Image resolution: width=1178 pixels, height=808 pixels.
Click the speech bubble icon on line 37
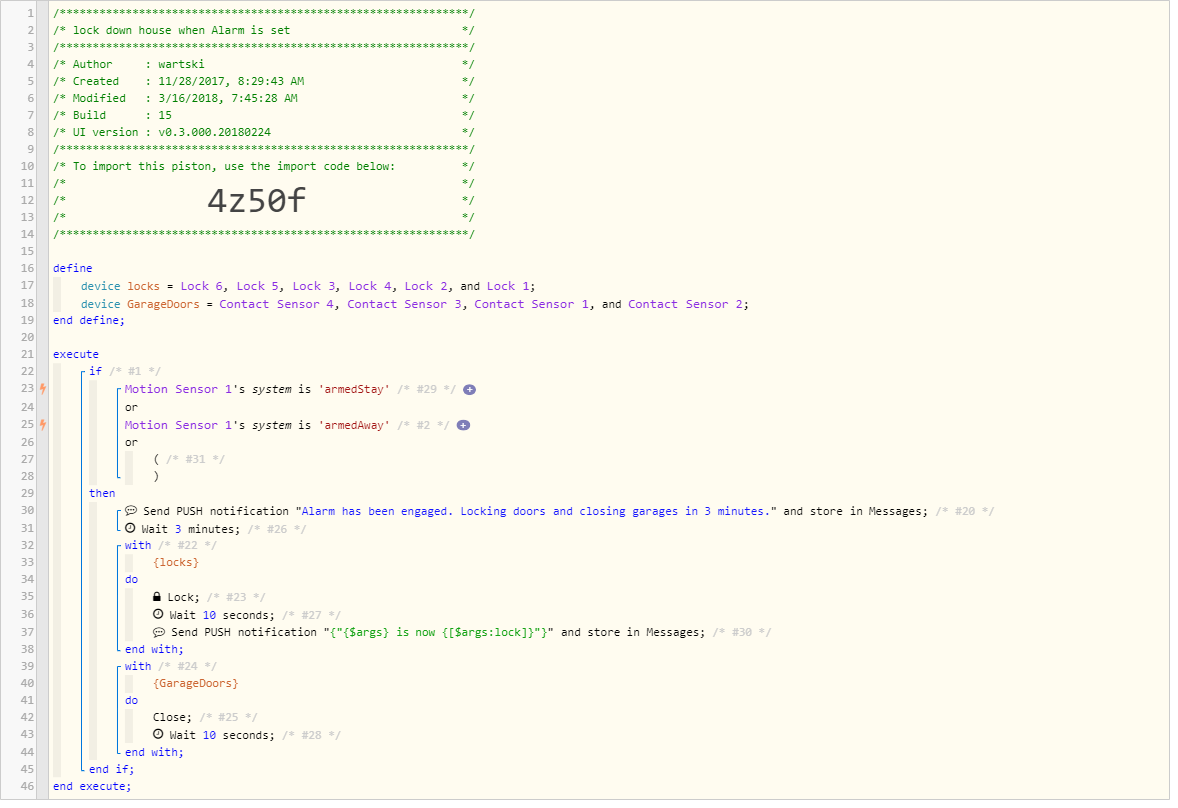pyautogui.click(x=159, y=632)
